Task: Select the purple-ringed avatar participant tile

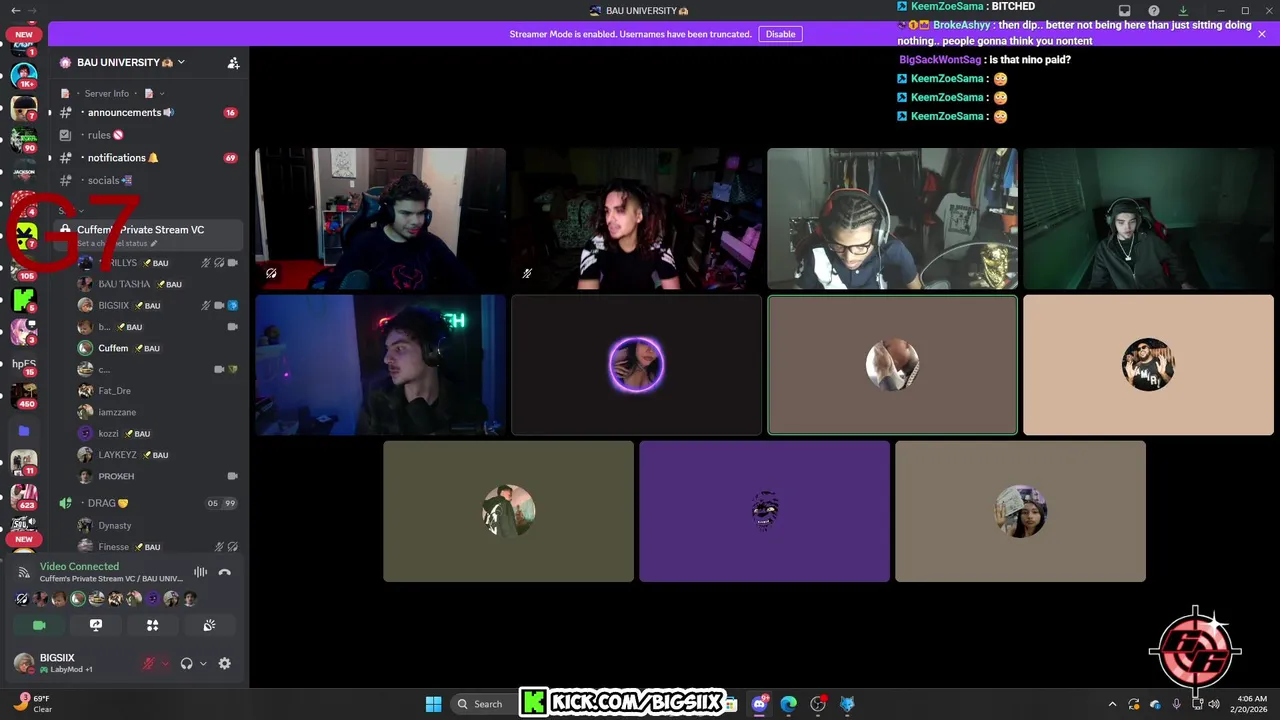Action: (636, 365)
